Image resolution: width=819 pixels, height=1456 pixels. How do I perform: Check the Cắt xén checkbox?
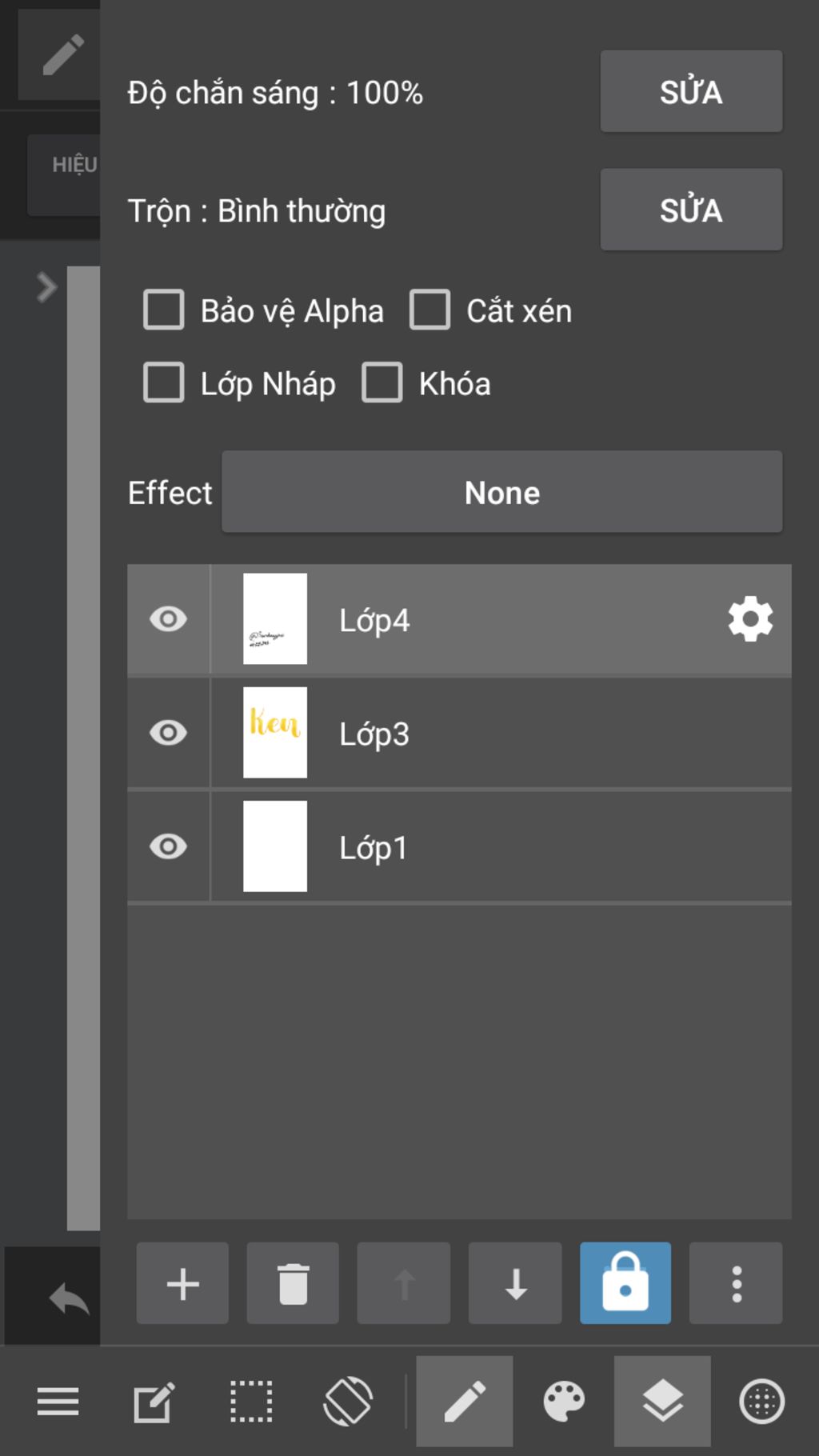(430, 310)
